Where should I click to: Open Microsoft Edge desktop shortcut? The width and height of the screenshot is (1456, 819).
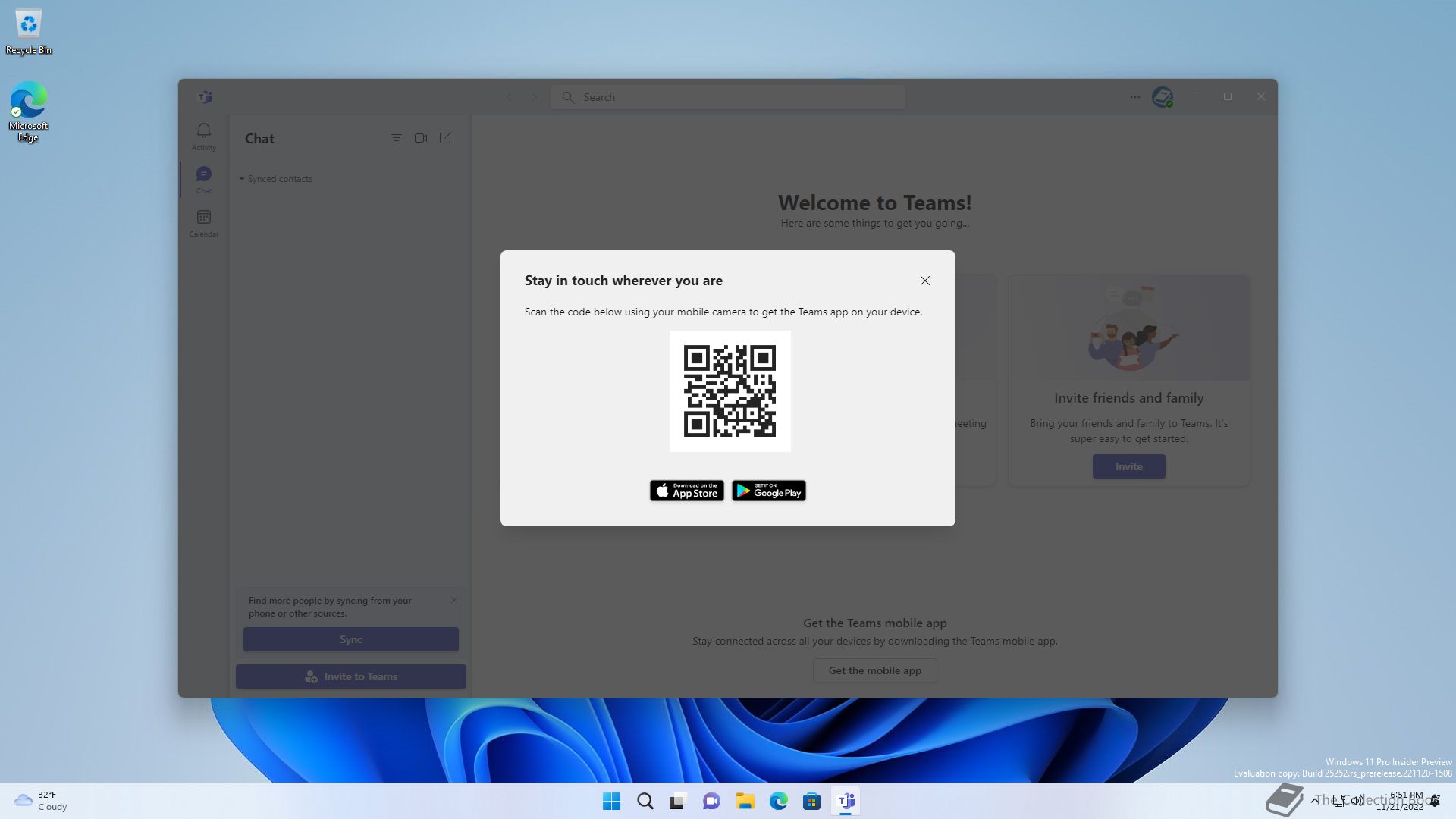tap(28, 111)
